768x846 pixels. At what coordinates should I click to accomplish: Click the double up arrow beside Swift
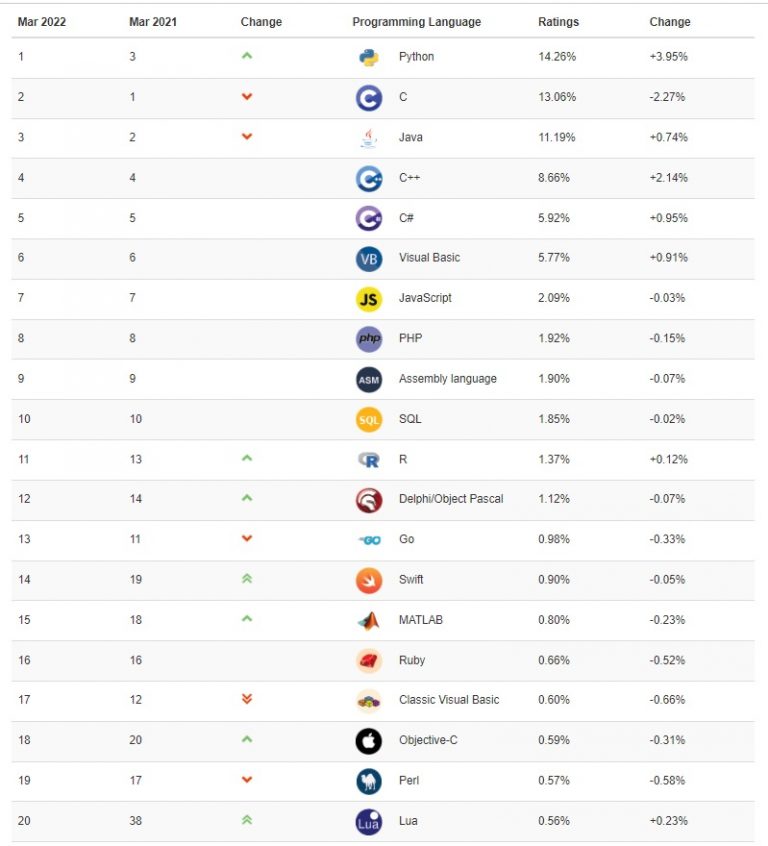(247, 579)
